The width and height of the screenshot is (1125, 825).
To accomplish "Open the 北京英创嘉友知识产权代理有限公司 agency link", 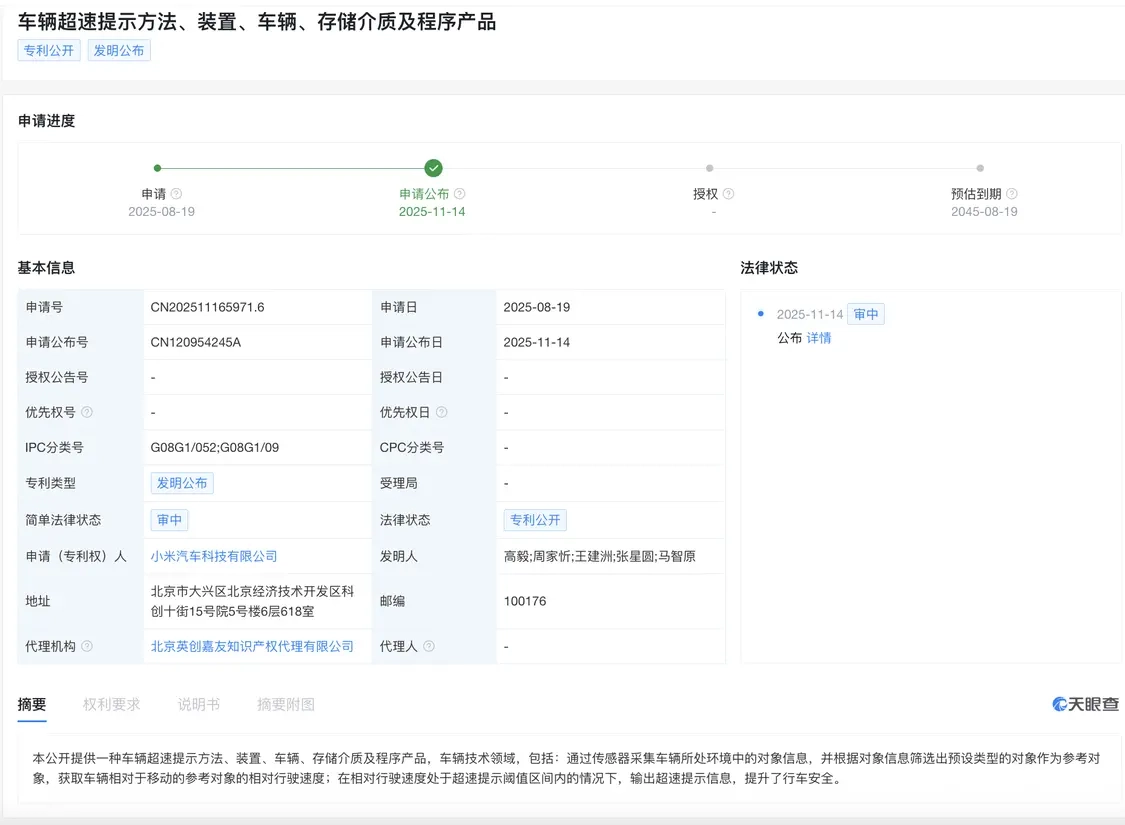I will point(250,646).
